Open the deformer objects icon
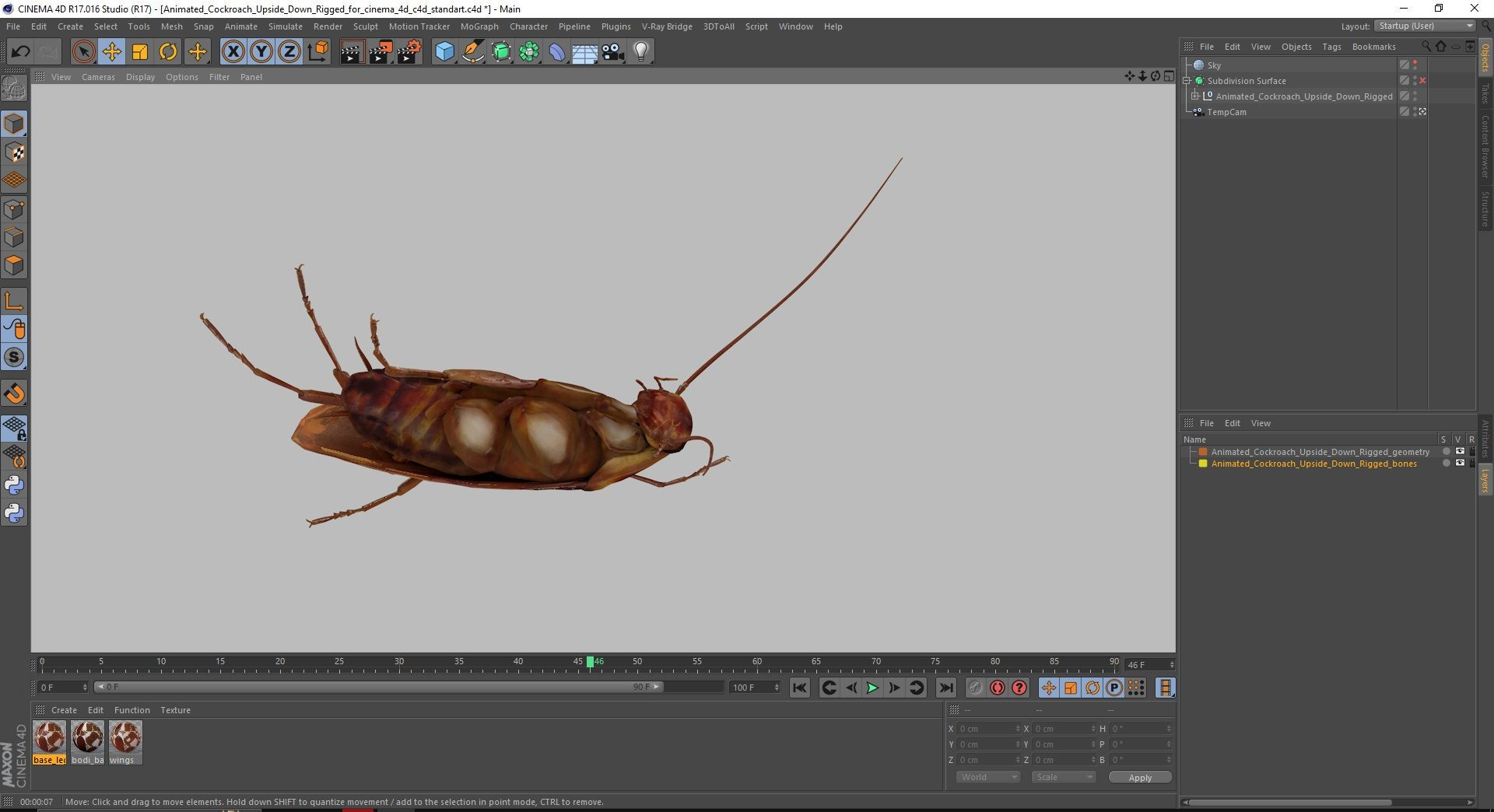The width and height of the screenshot is (1494, 812). (557, 52)
